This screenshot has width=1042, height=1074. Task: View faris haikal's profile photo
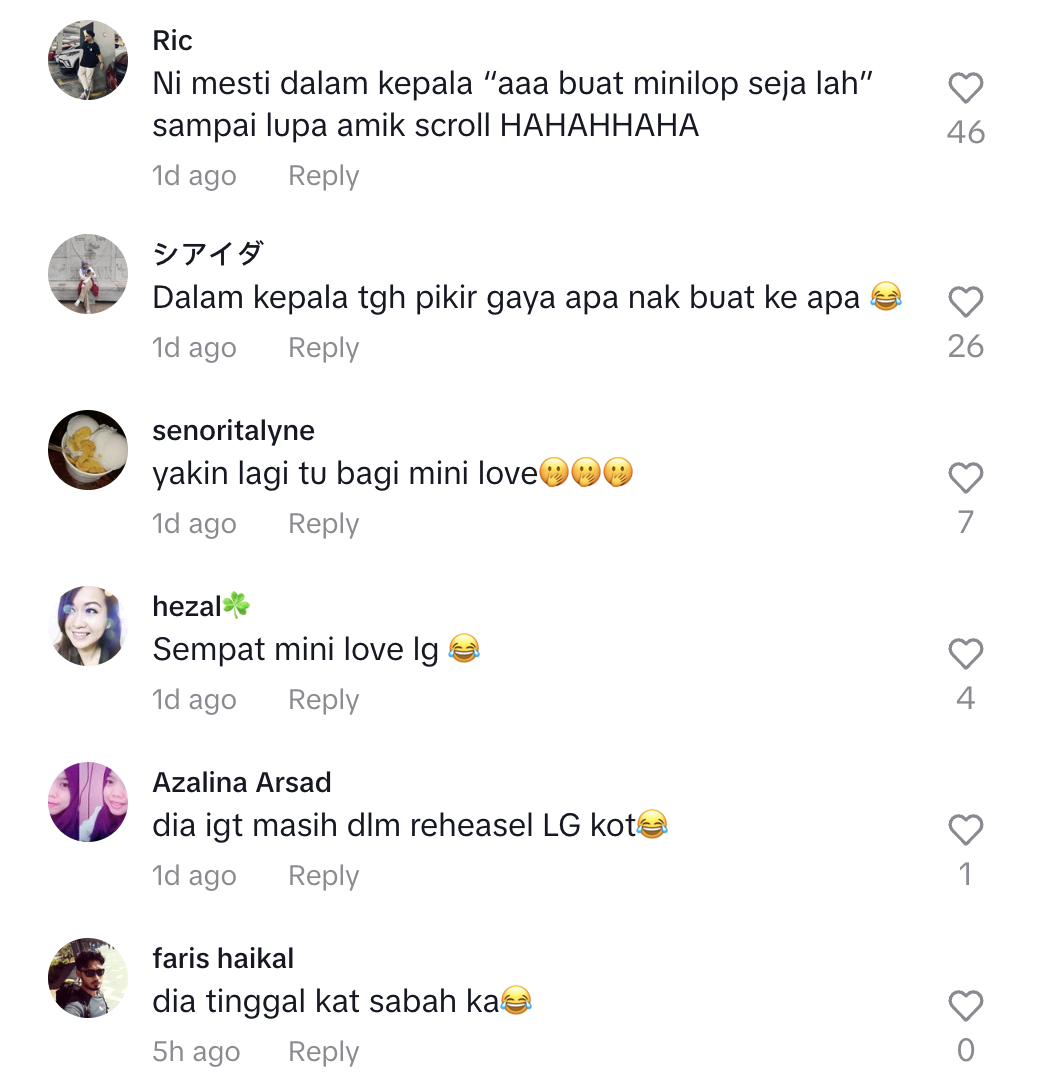(x=88, y=978)
